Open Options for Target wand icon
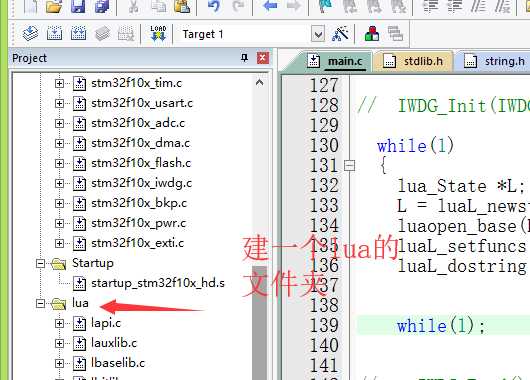Screen dimensions: 530x380 click(340, 33)
